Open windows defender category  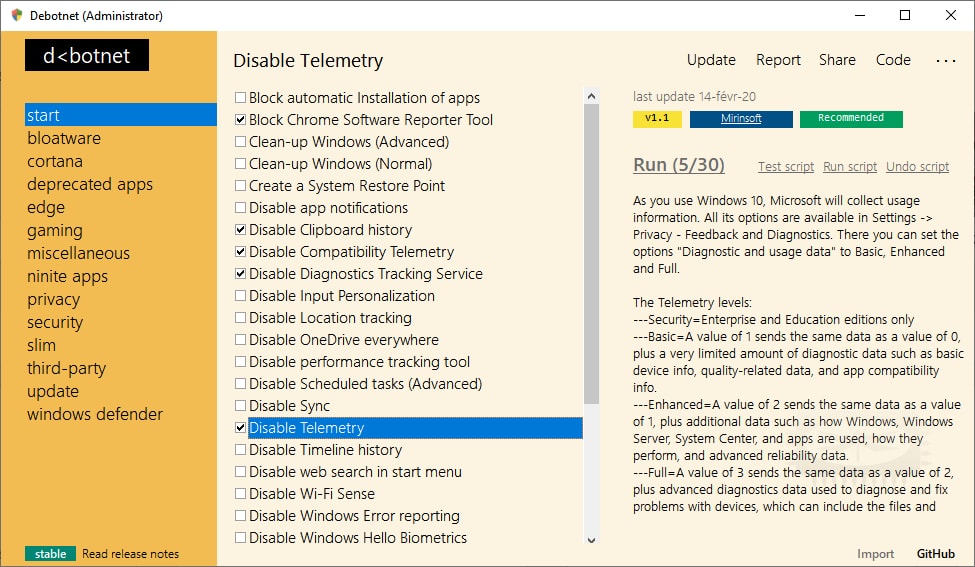pos(95,414)
